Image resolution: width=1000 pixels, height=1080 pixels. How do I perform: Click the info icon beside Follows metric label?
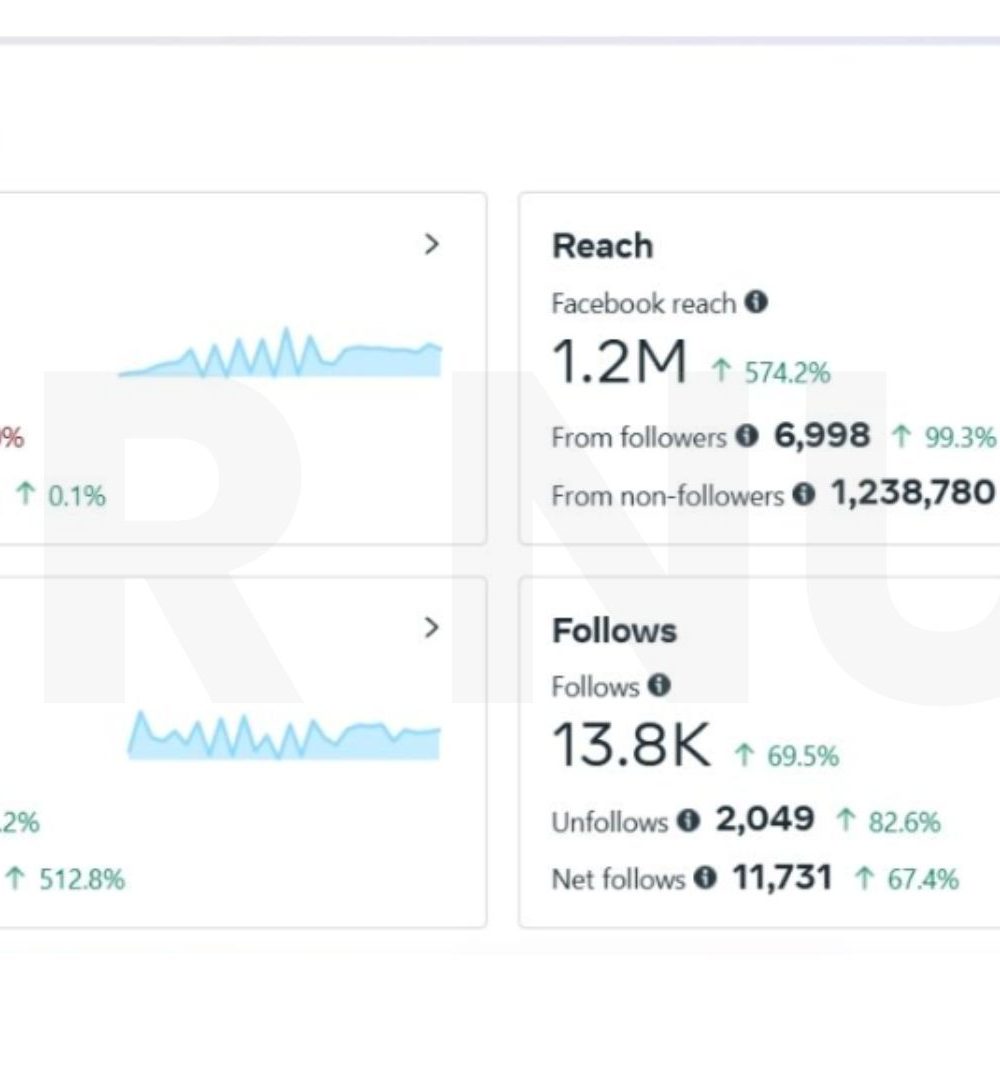(659, 685)
